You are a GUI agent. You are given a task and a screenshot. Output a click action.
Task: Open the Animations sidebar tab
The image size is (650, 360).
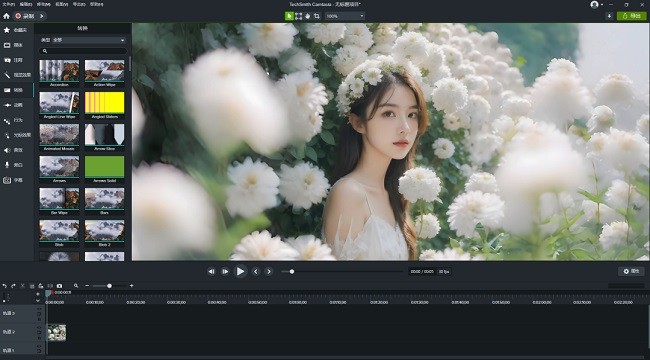tap(17, 105)
